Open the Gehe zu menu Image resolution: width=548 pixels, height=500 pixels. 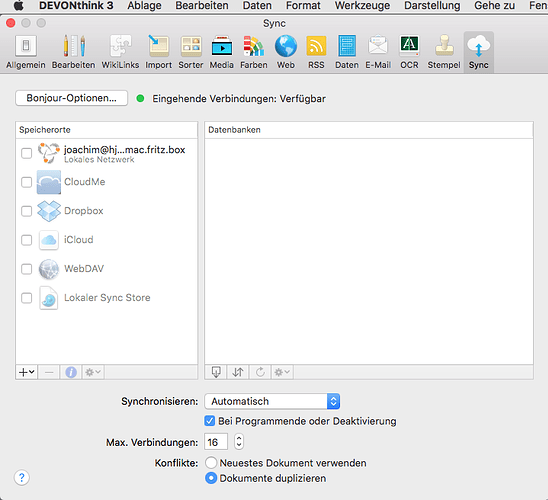pos(495,6)
